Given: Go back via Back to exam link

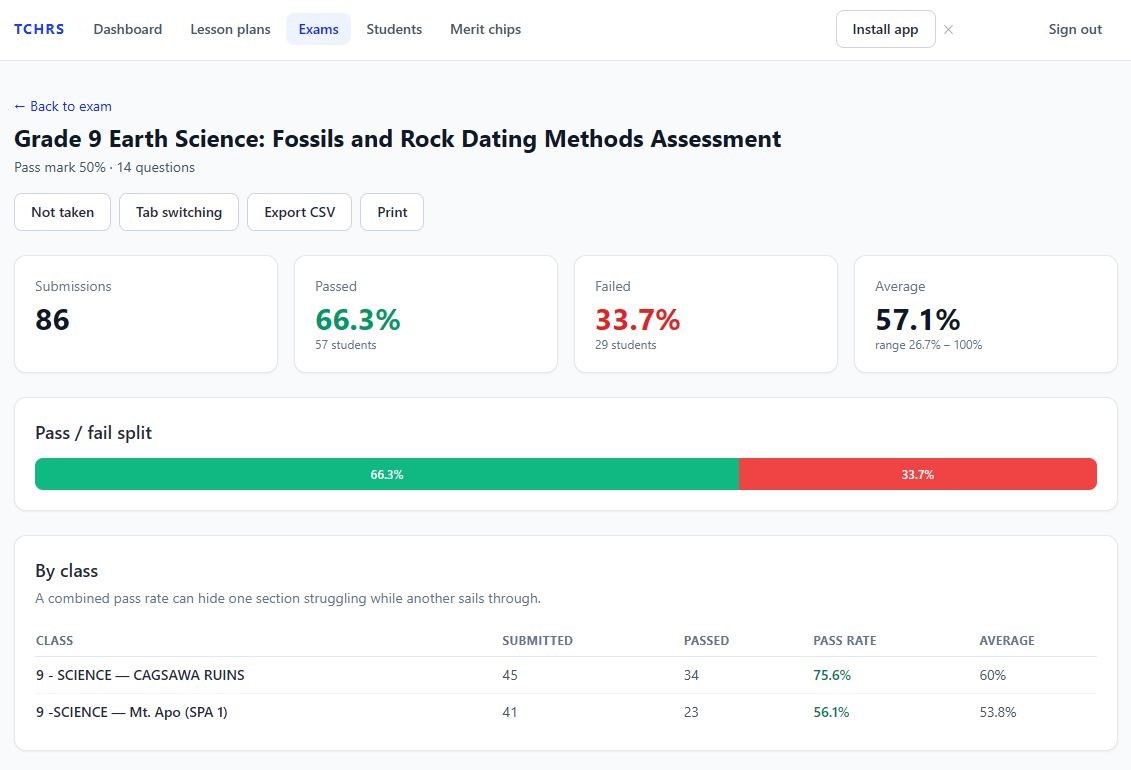Looking at the screenshot, I should 63,106.
